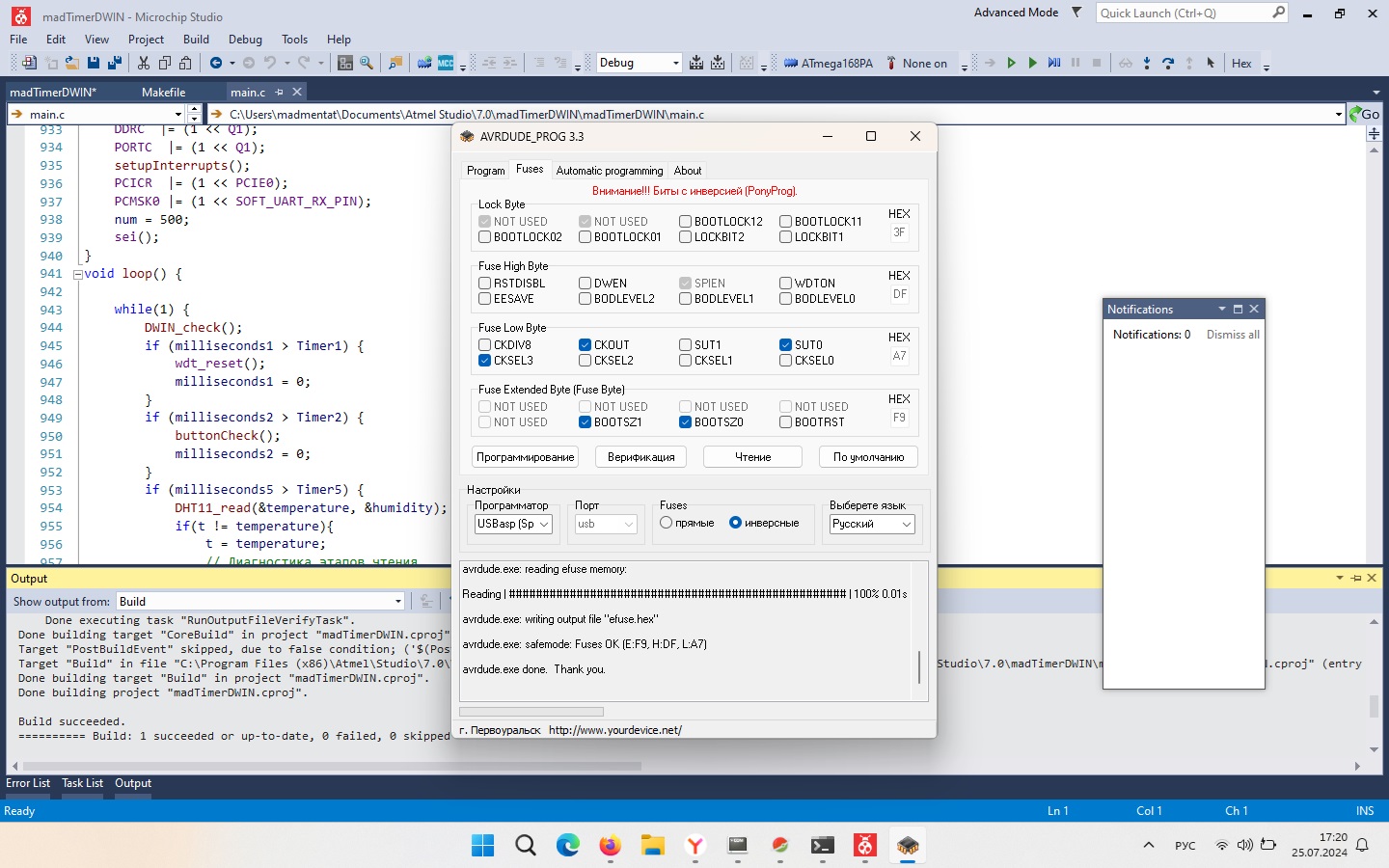
Task: Click the Navigate Backward arrow icon
Action: pyautogui.click(x=216, y=63)
